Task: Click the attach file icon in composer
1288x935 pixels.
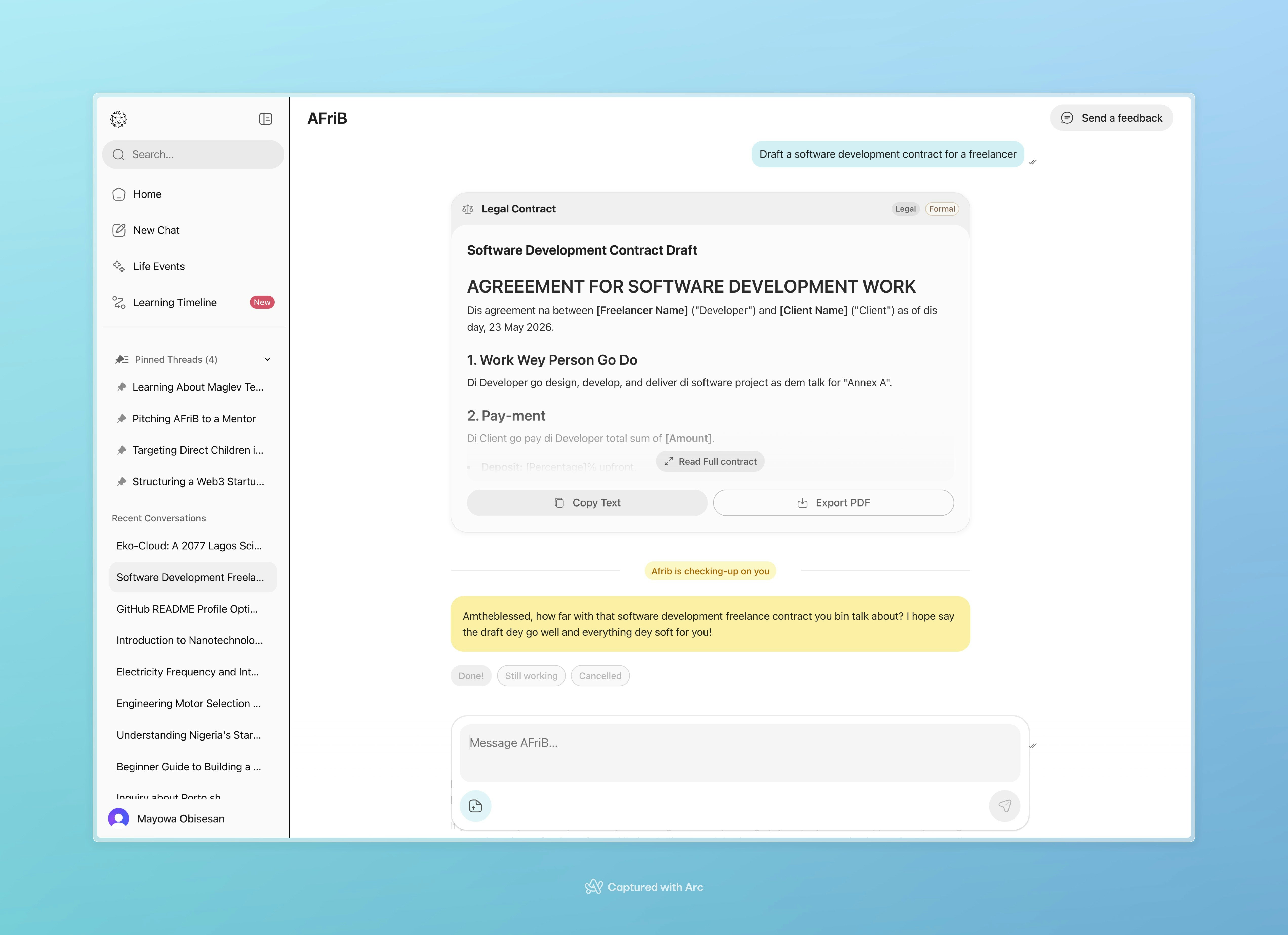Action: pyautogui.click(x=475, y=806)
